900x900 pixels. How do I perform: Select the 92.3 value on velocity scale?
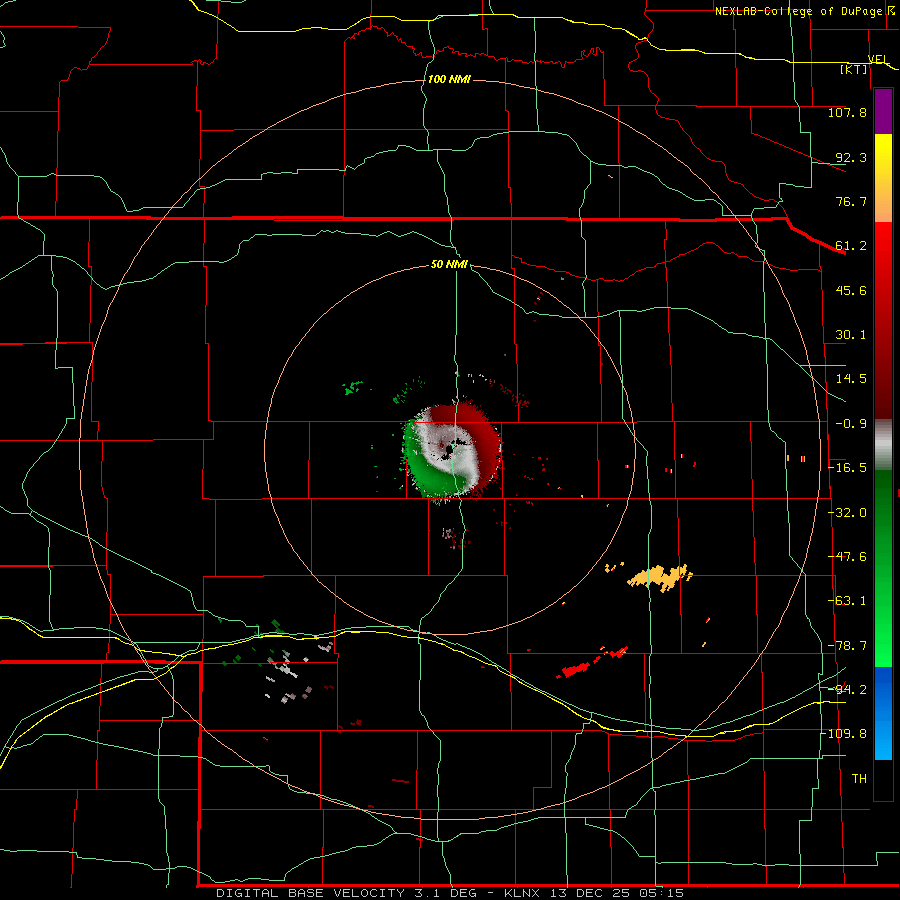(851, 157)
